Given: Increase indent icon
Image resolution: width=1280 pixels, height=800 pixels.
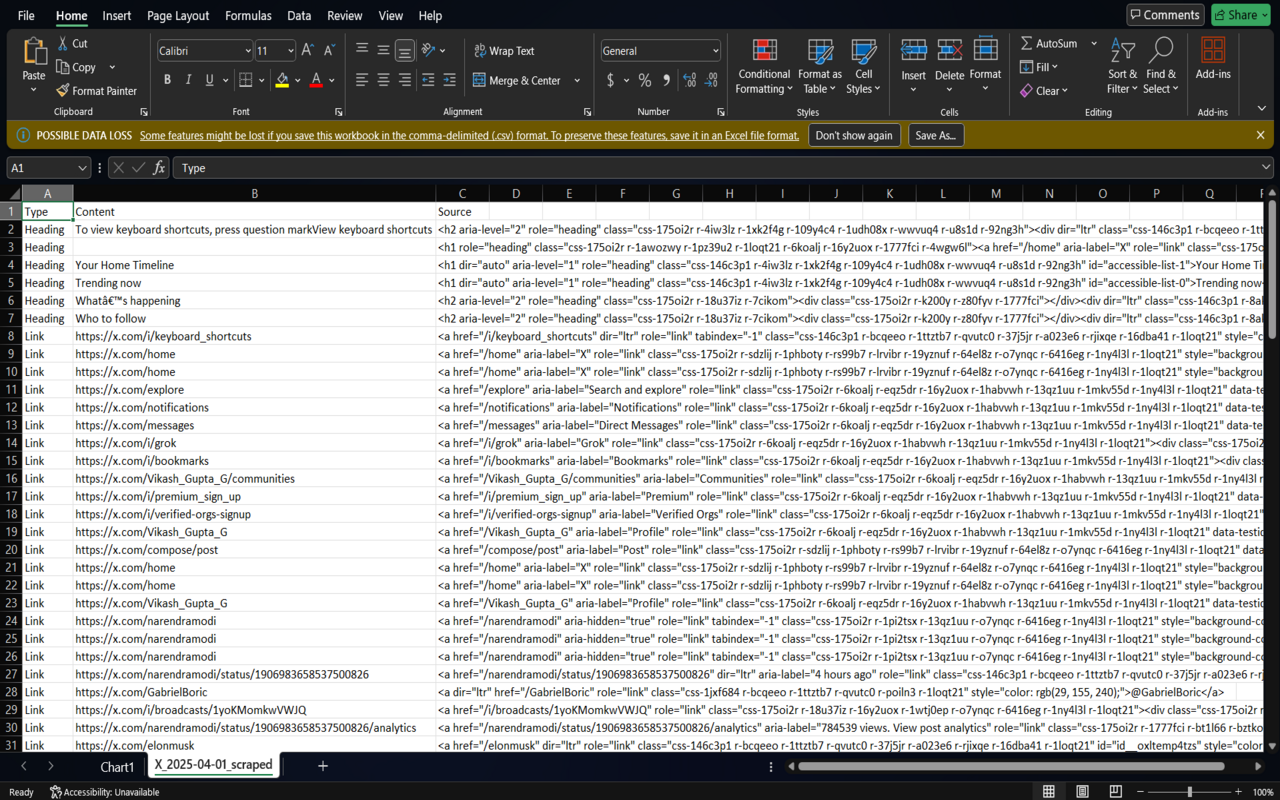Looking at the screenshot, I should coord(449,80).
